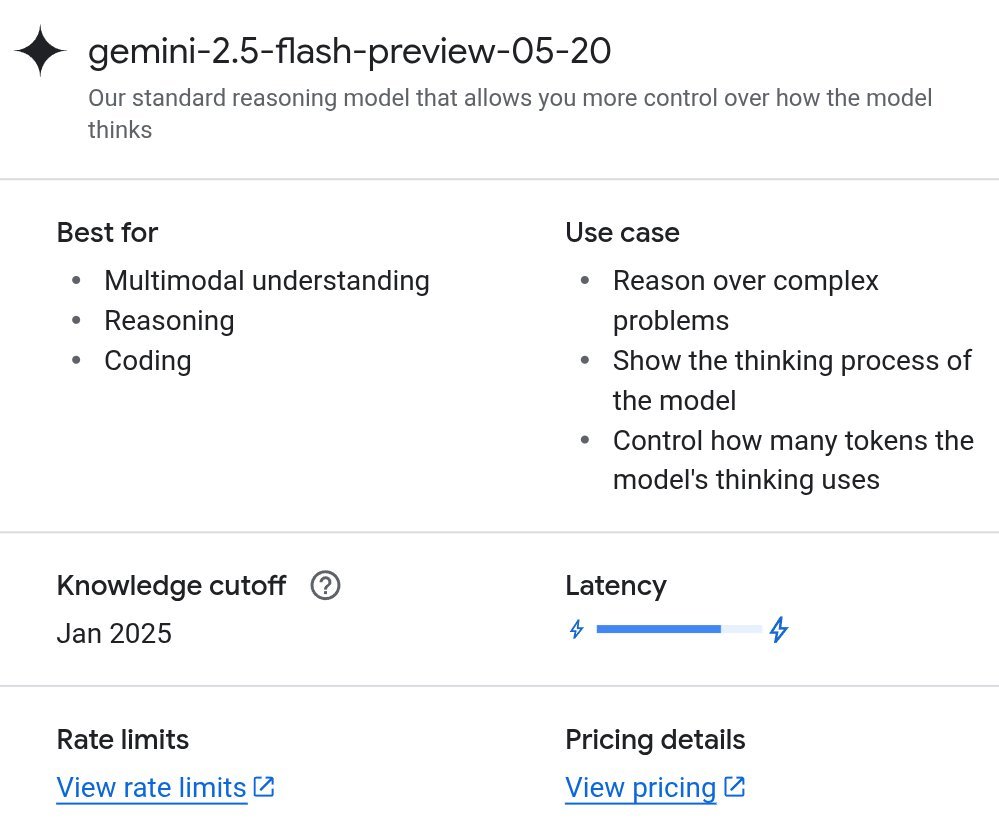This screenshot has height=827, width=999.
Task: Select the Use case section header
Action: point(621,233)
